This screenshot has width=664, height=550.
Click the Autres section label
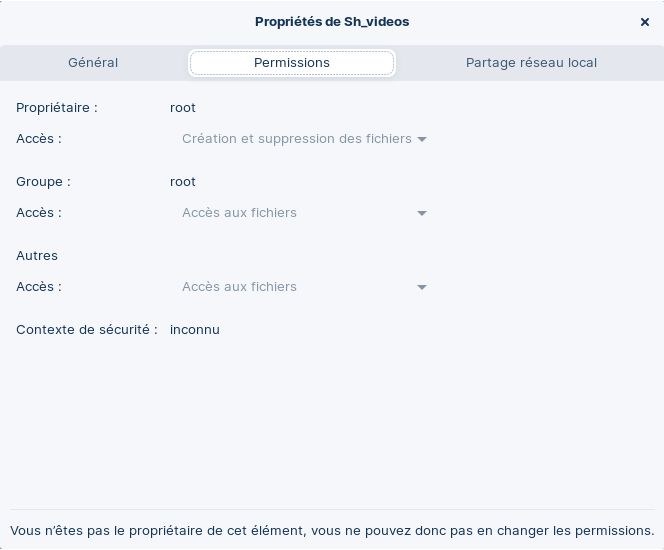click(x=37, y=256)
